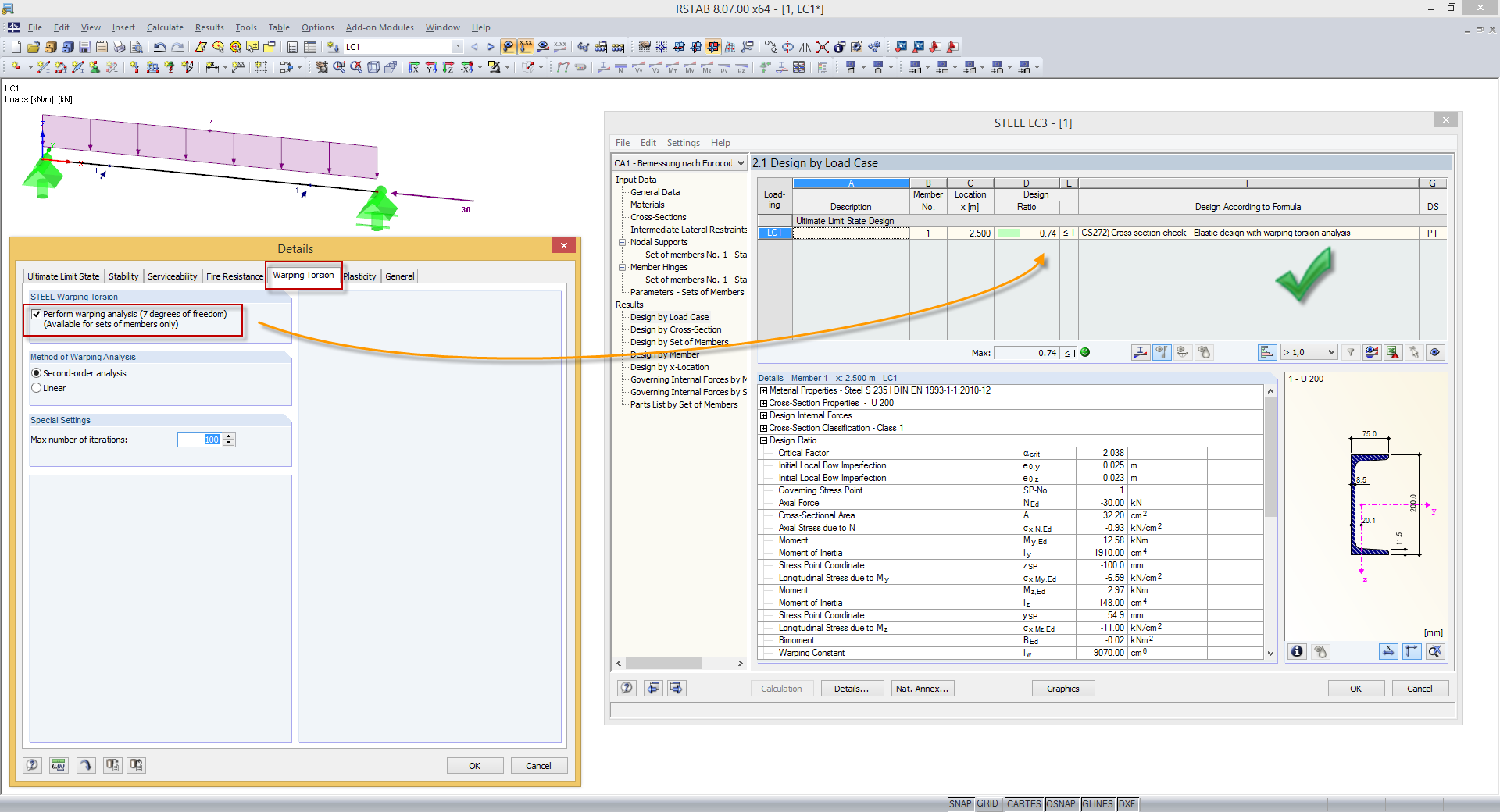Open the Settings menu in STEEL EC3

[x=683, y=143]
